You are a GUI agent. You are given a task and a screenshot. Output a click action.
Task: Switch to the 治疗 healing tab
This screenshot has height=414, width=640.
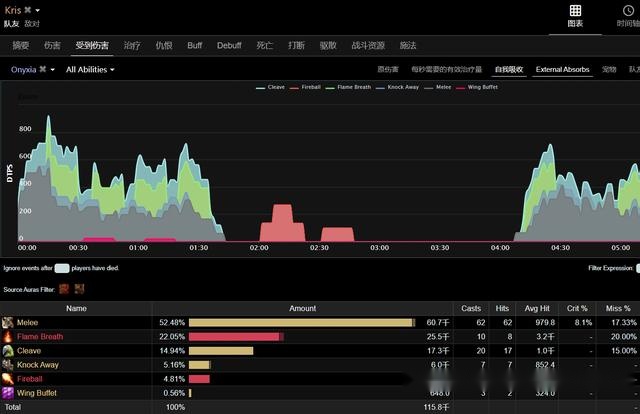coord(132,45)
